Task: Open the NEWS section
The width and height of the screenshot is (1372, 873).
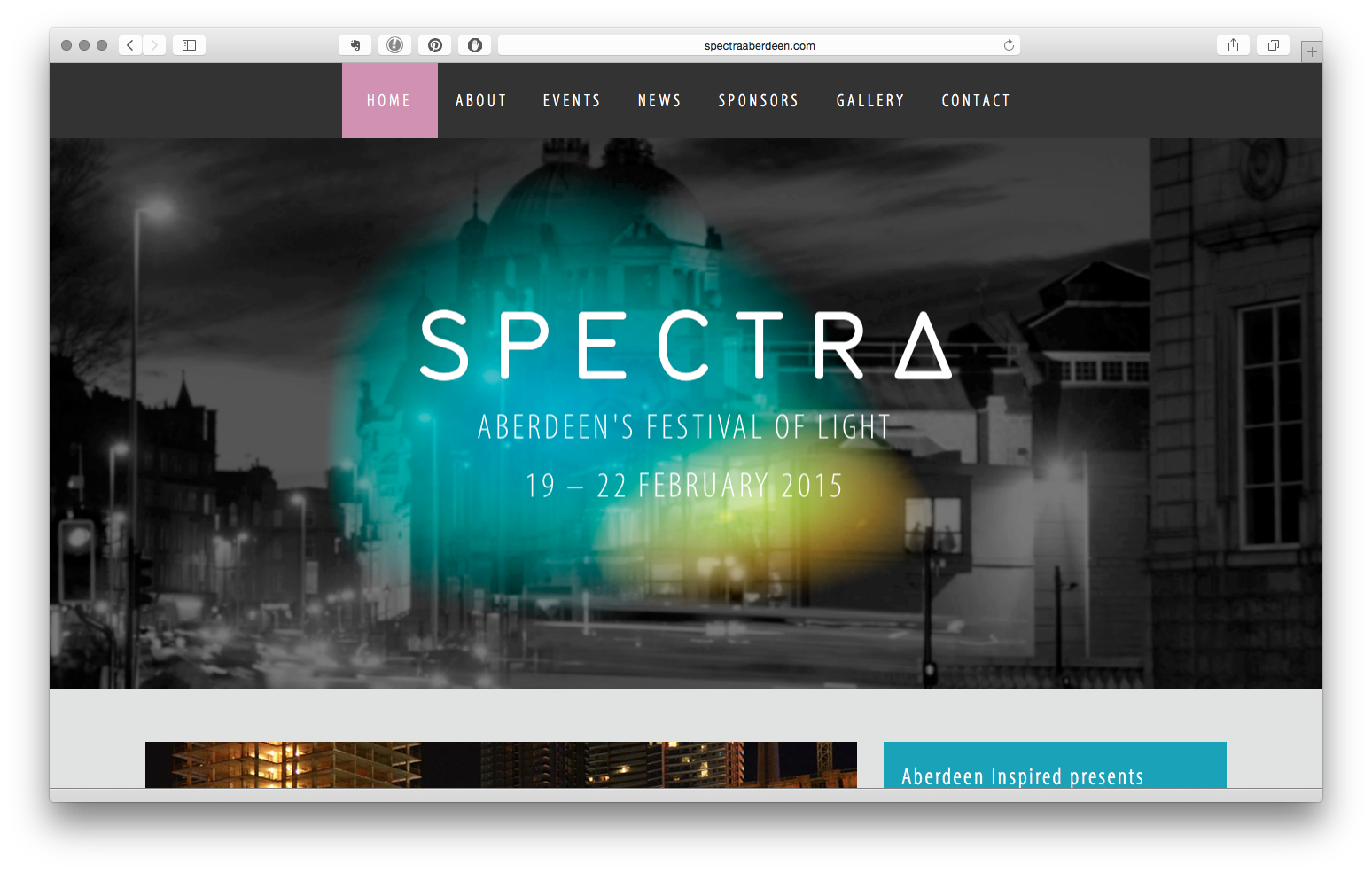Action: 659,101
